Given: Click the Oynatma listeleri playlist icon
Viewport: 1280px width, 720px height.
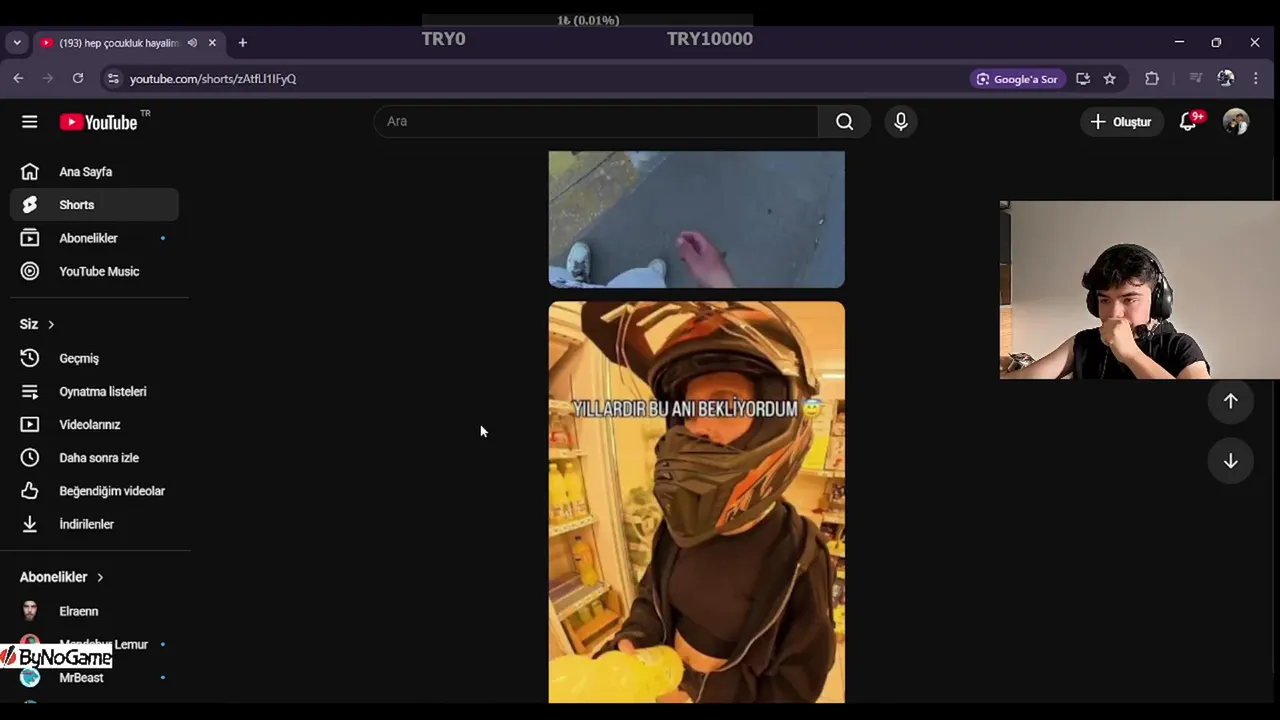Looking at the screenshot, I should pyautogui.click(x=30, y=391).
